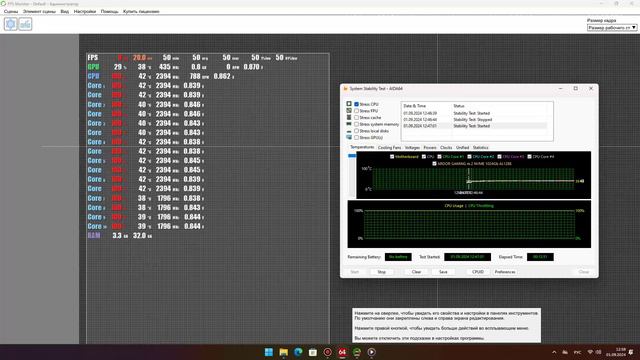Select the GPU row in the overlay

(x=176, y=67)
